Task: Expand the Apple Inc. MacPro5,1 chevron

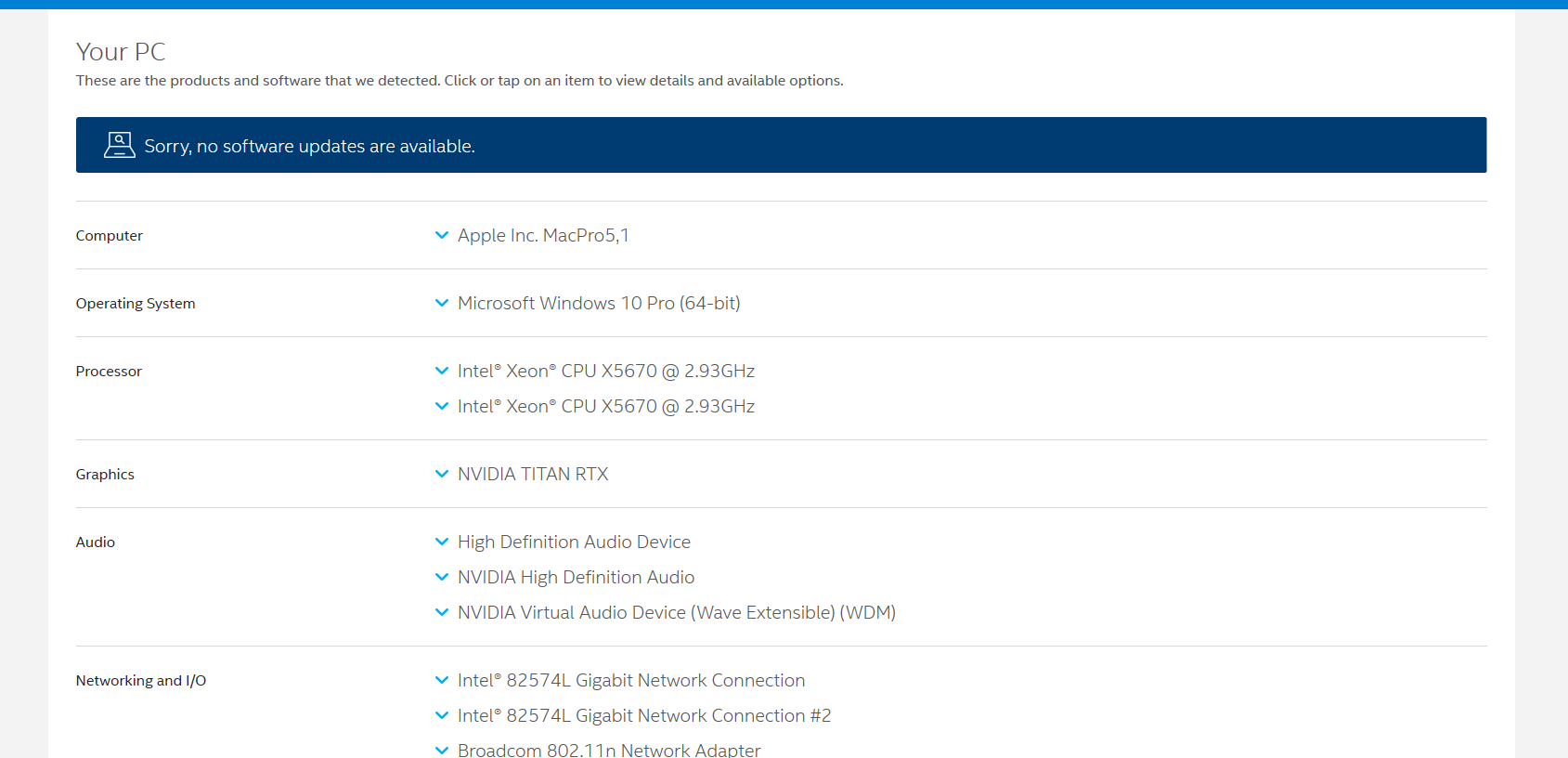Action: pyautogui.click(x=442, y=235)
